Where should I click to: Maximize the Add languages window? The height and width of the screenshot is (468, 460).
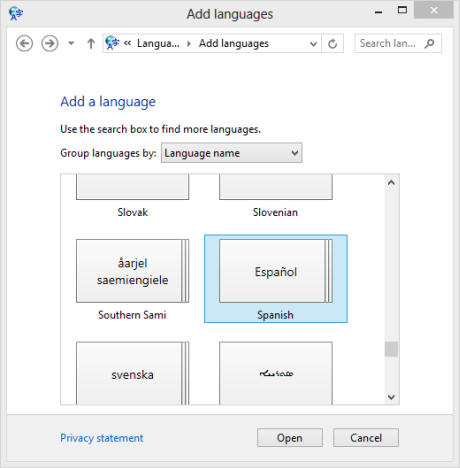[402, 10]
